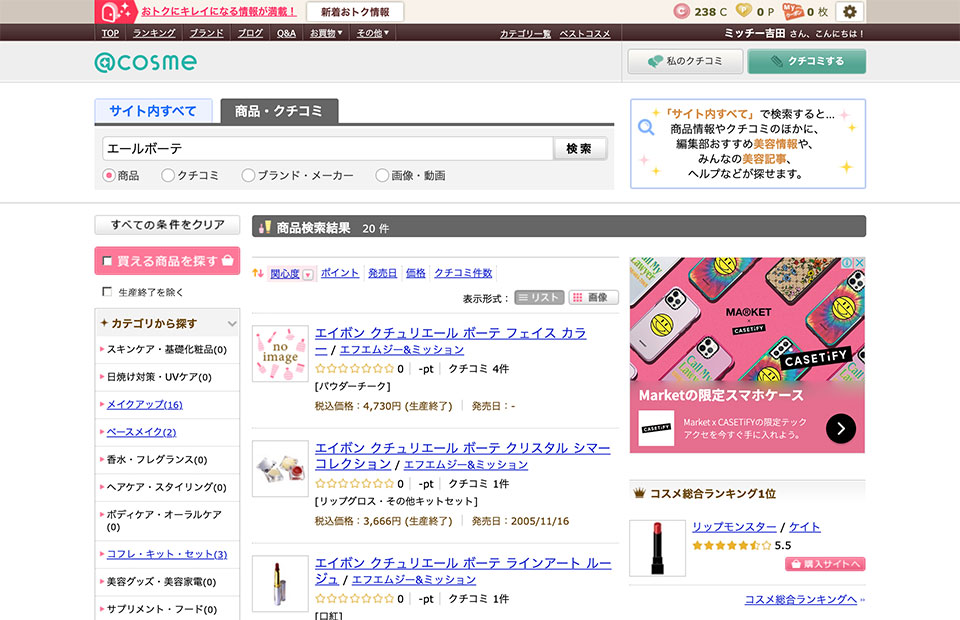The height and width of the screenshot is (620, 960).
Task: Open the ベストコスメ link
Action: (x=585, y=34)
